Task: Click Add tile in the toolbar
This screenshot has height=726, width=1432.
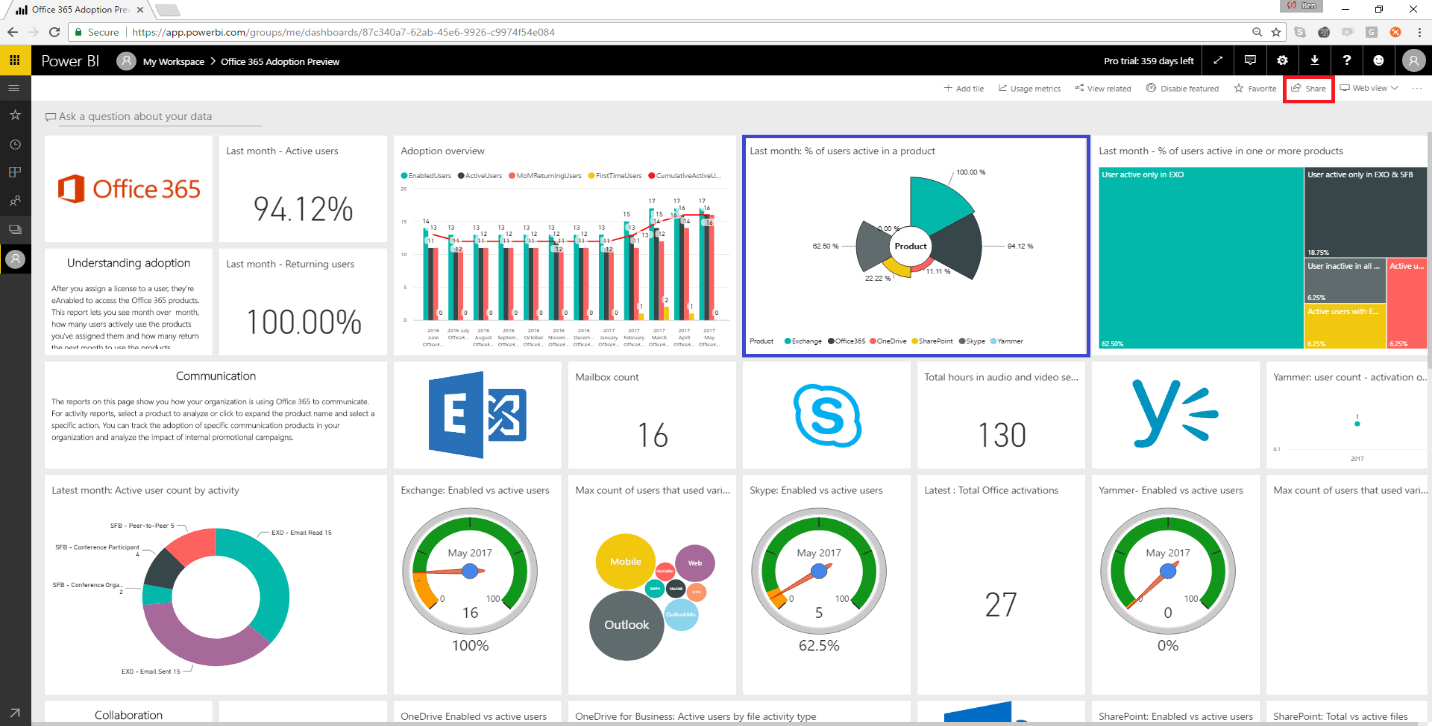Action: point(964,88)
